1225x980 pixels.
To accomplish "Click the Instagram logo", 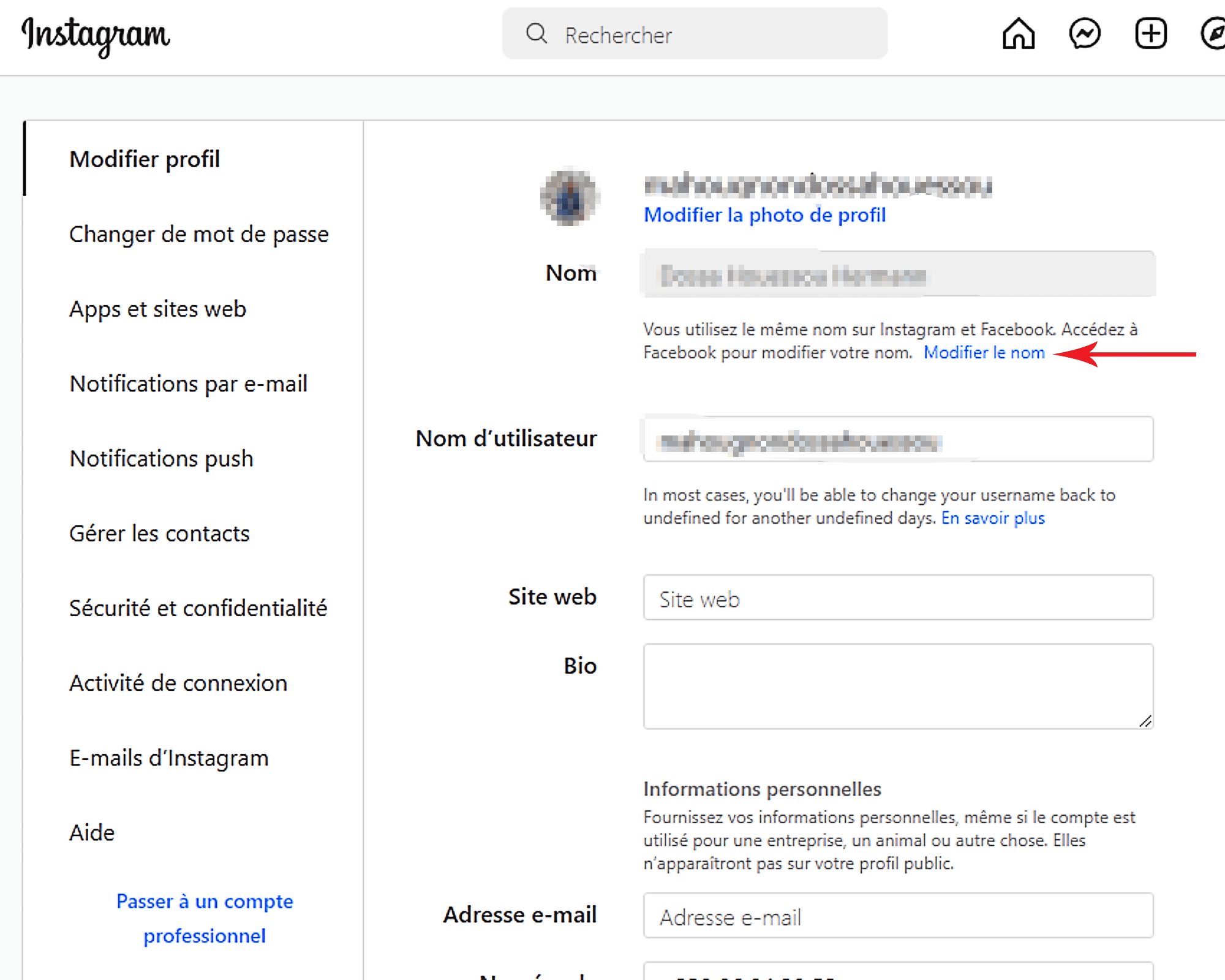I will [96, 36].
